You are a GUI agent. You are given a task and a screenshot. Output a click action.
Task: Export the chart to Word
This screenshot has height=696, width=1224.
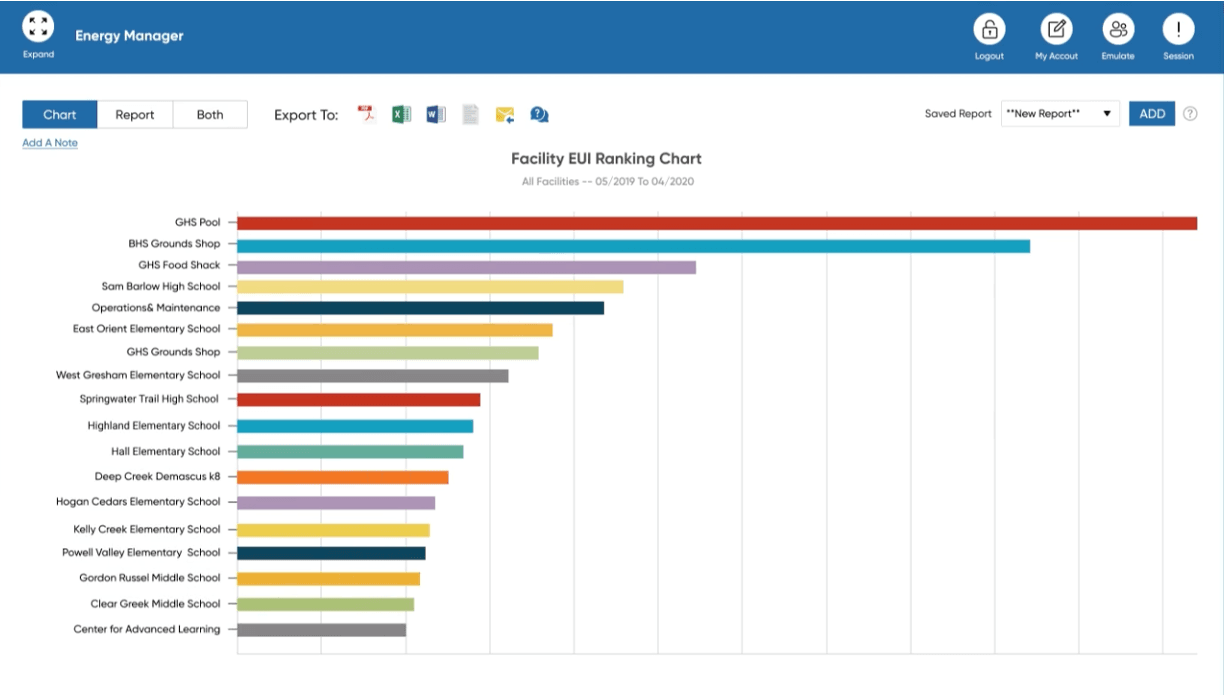coord(436,114)
